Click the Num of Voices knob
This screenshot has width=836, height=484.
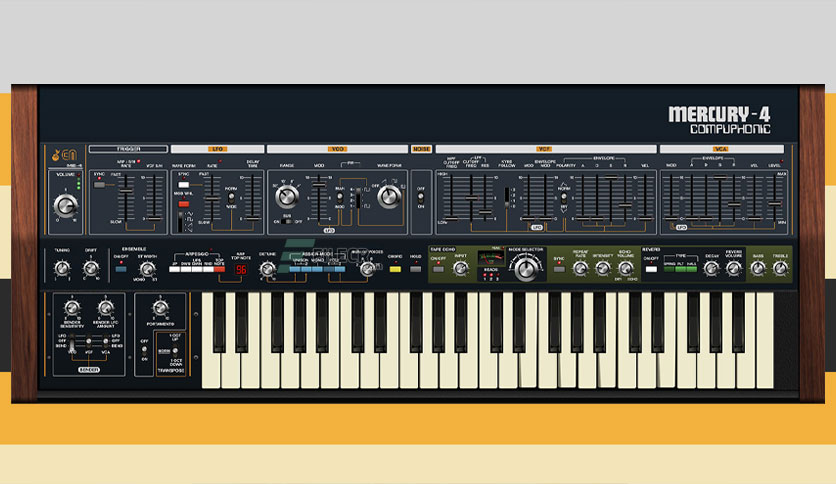[x=368, y=269]
